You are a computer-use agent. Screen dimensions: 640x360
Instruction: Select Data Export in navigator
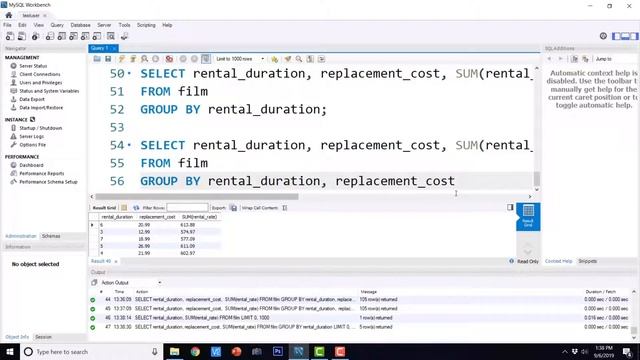tap(32, 99)
